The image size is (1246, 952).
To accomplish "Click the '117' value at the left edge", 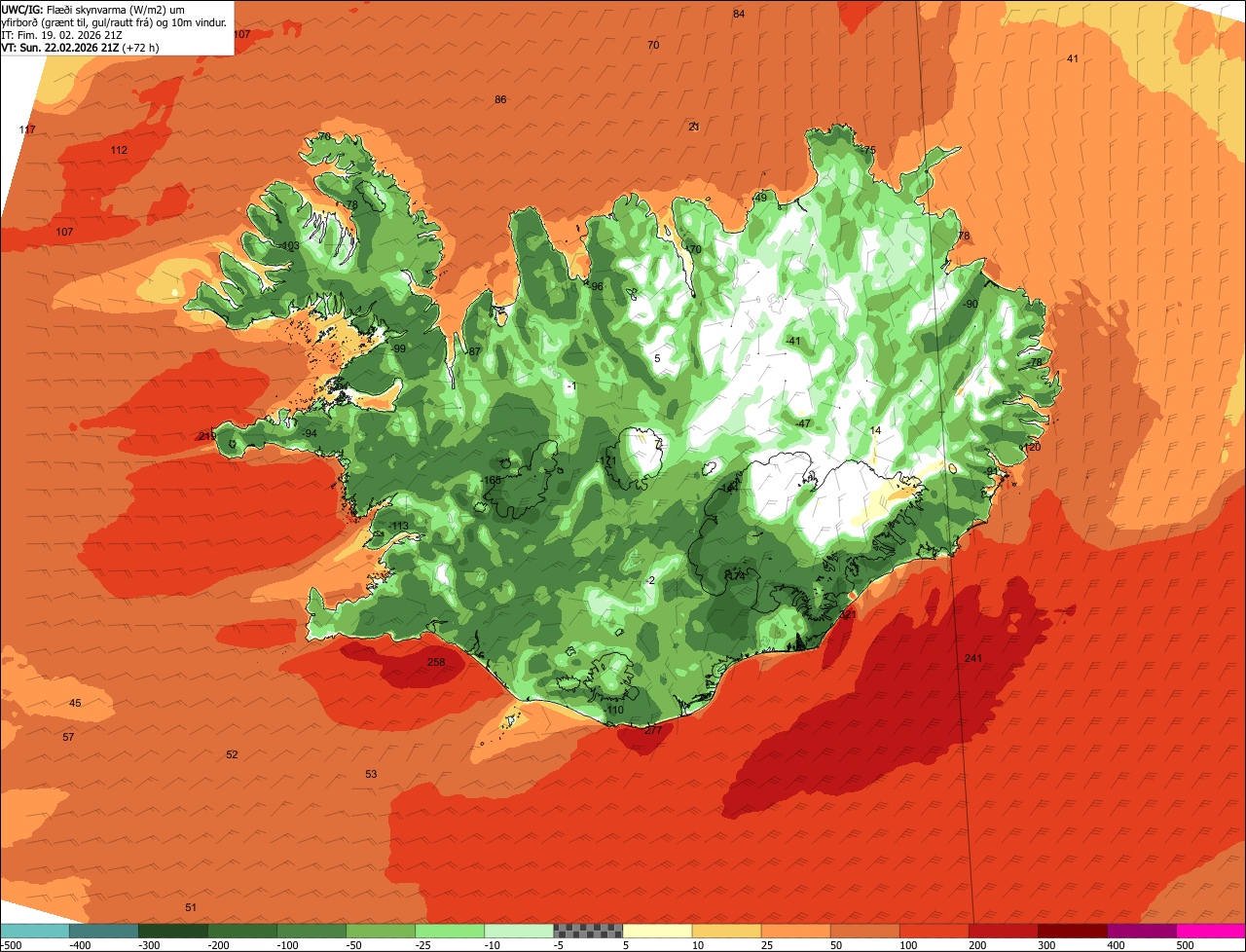I will [27, 129].
